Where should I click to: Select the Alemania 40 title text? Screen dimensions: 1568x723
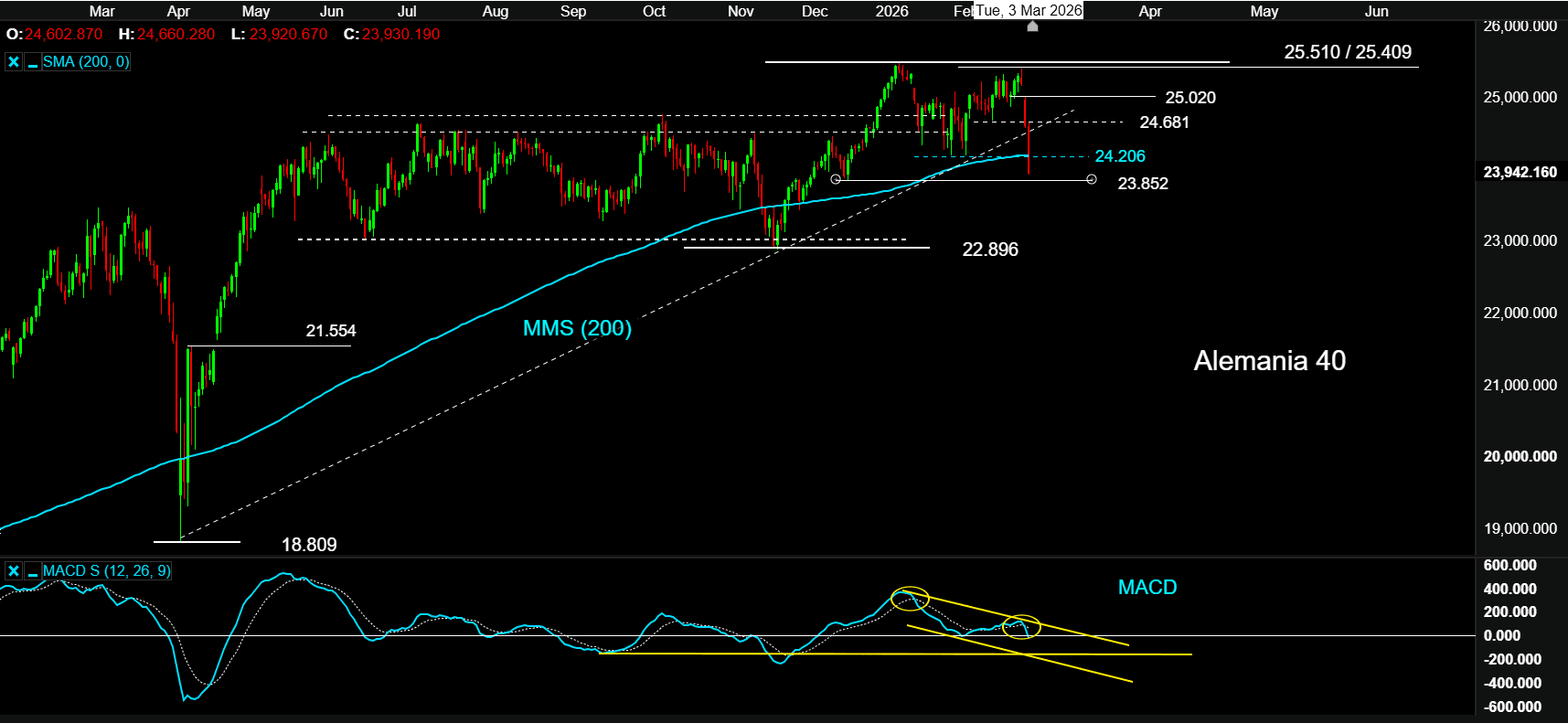point(1269,361)
